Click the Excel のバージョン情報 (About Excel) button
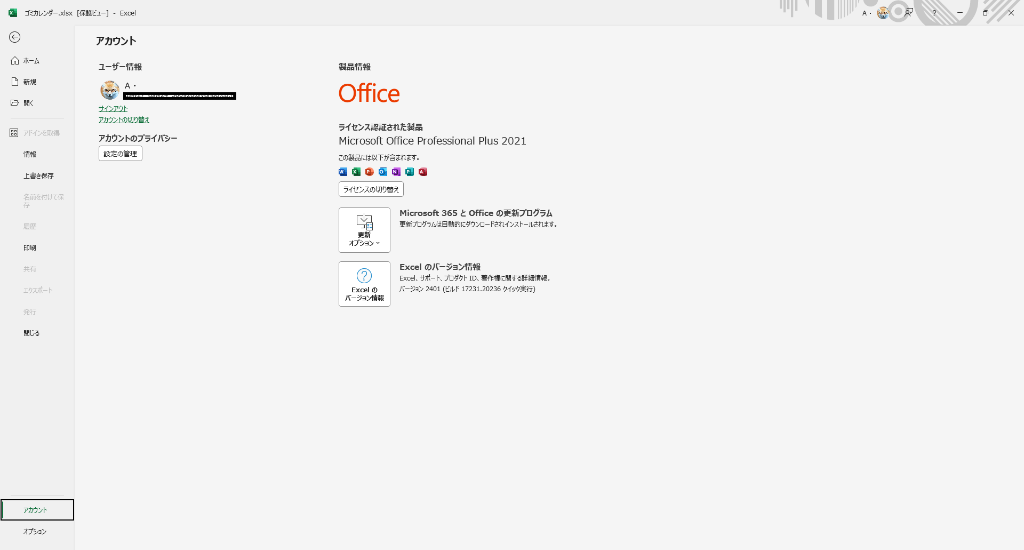 [364, 284]
